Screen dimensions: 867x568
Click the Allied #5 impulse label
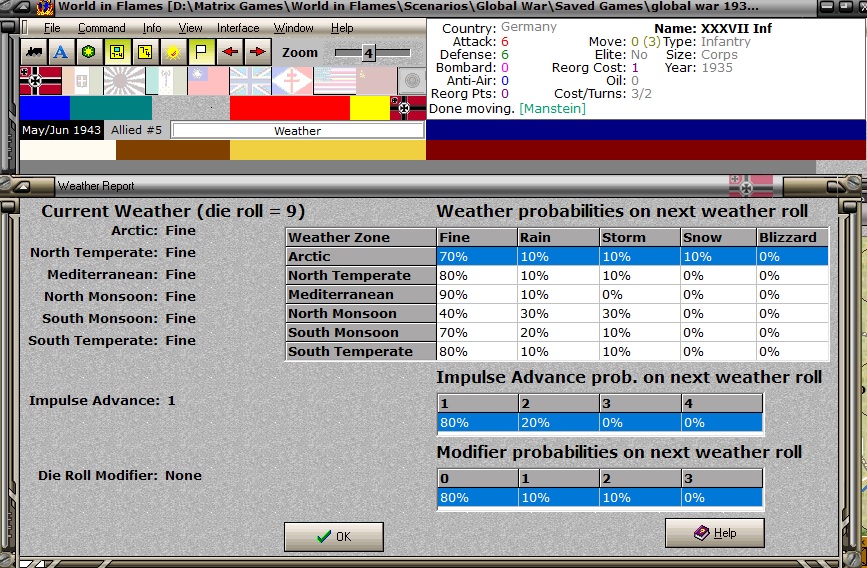(137, 130)
